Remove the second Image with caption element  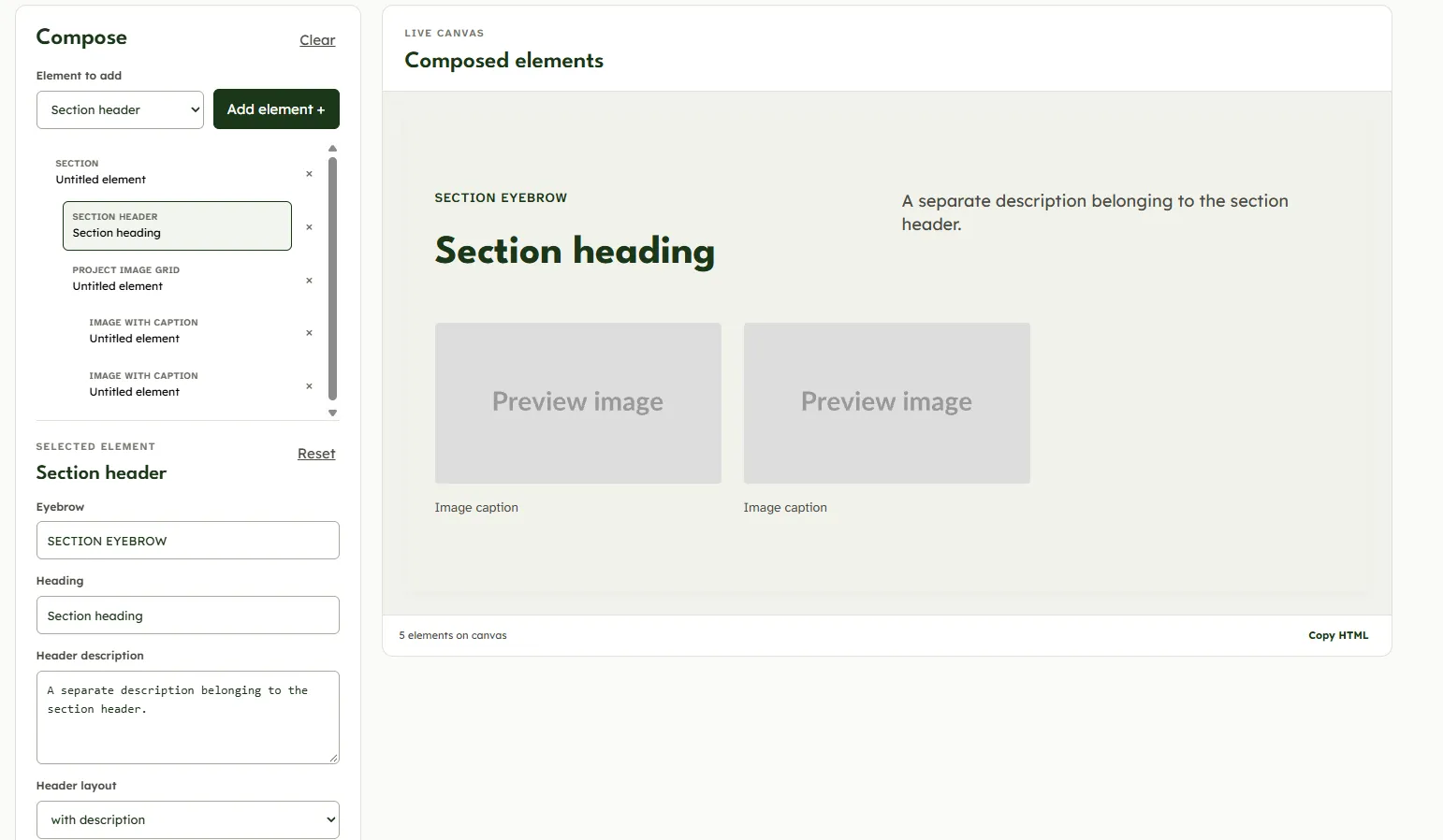309,386
